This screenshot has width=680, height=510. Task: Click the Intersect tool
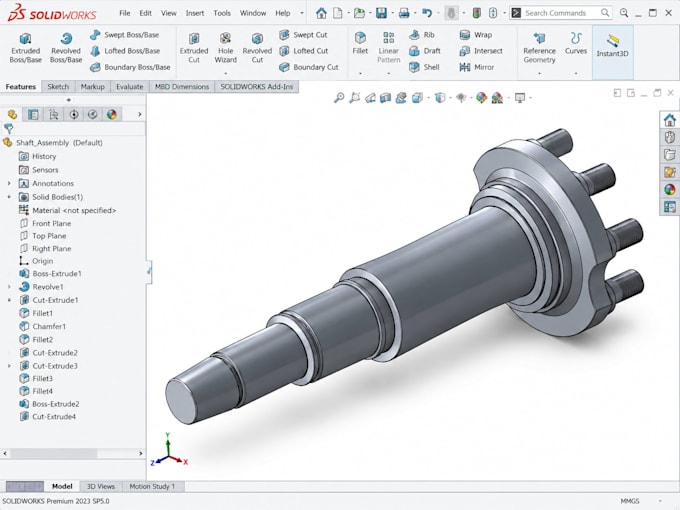tap(481, 51)
